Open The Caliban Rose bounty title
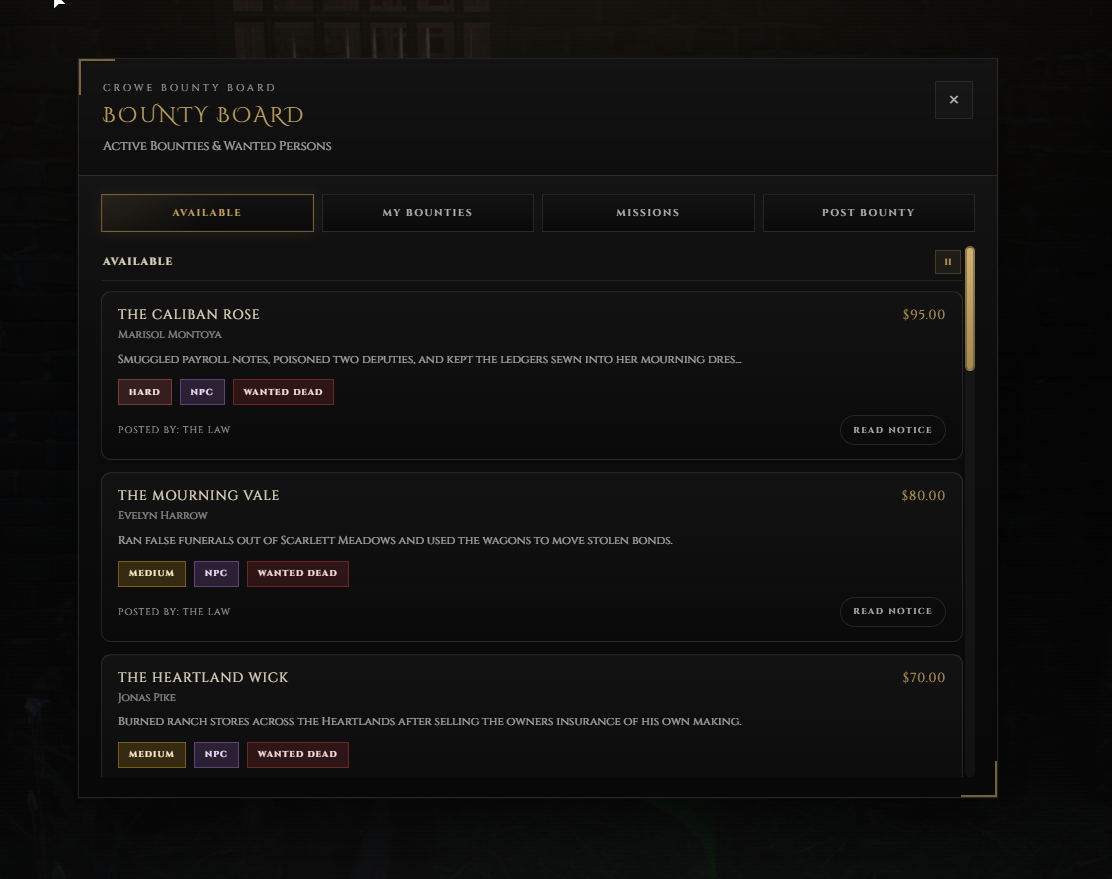 click(x=189, y=314)
